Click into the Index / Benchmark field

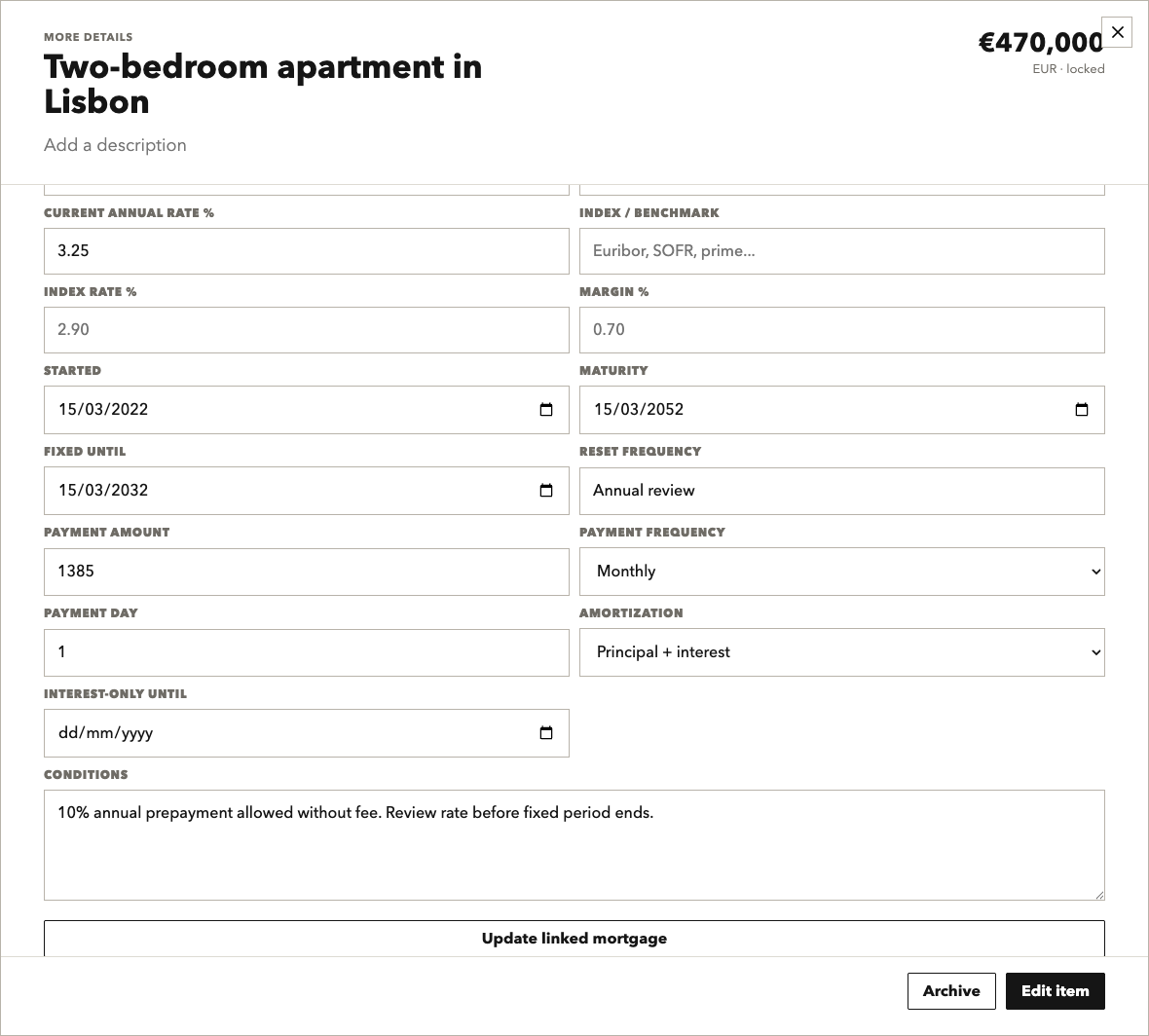pos(842,251)
